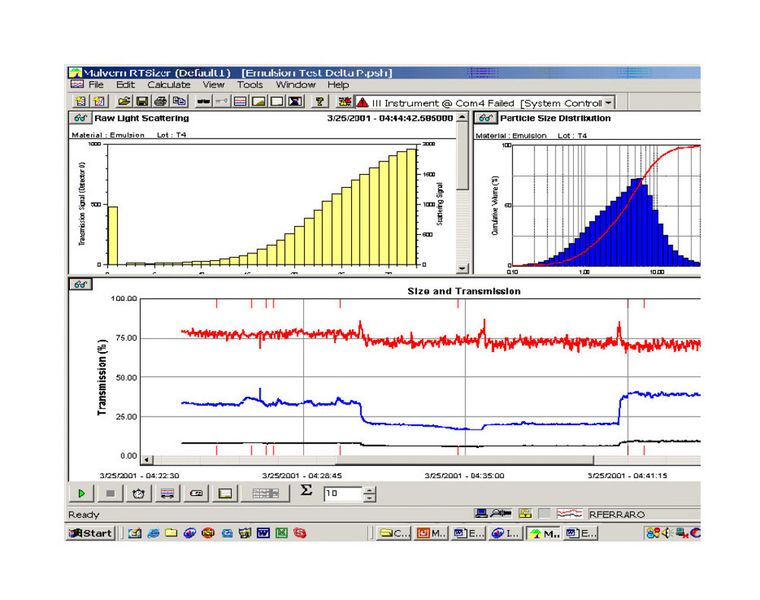Click the open folder toolbar icon
Viewport: 760px width, 600px height.
tap(124, 101)
